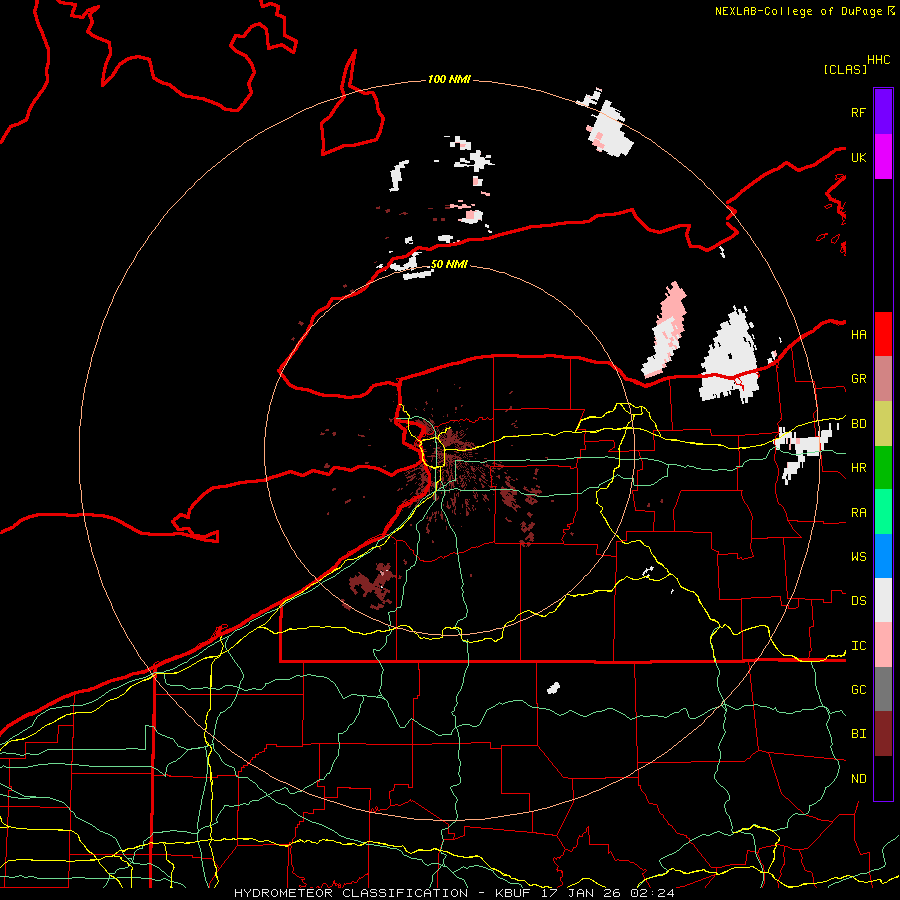Click the GC legend label
900x900 pixels.
click(858, 689)
